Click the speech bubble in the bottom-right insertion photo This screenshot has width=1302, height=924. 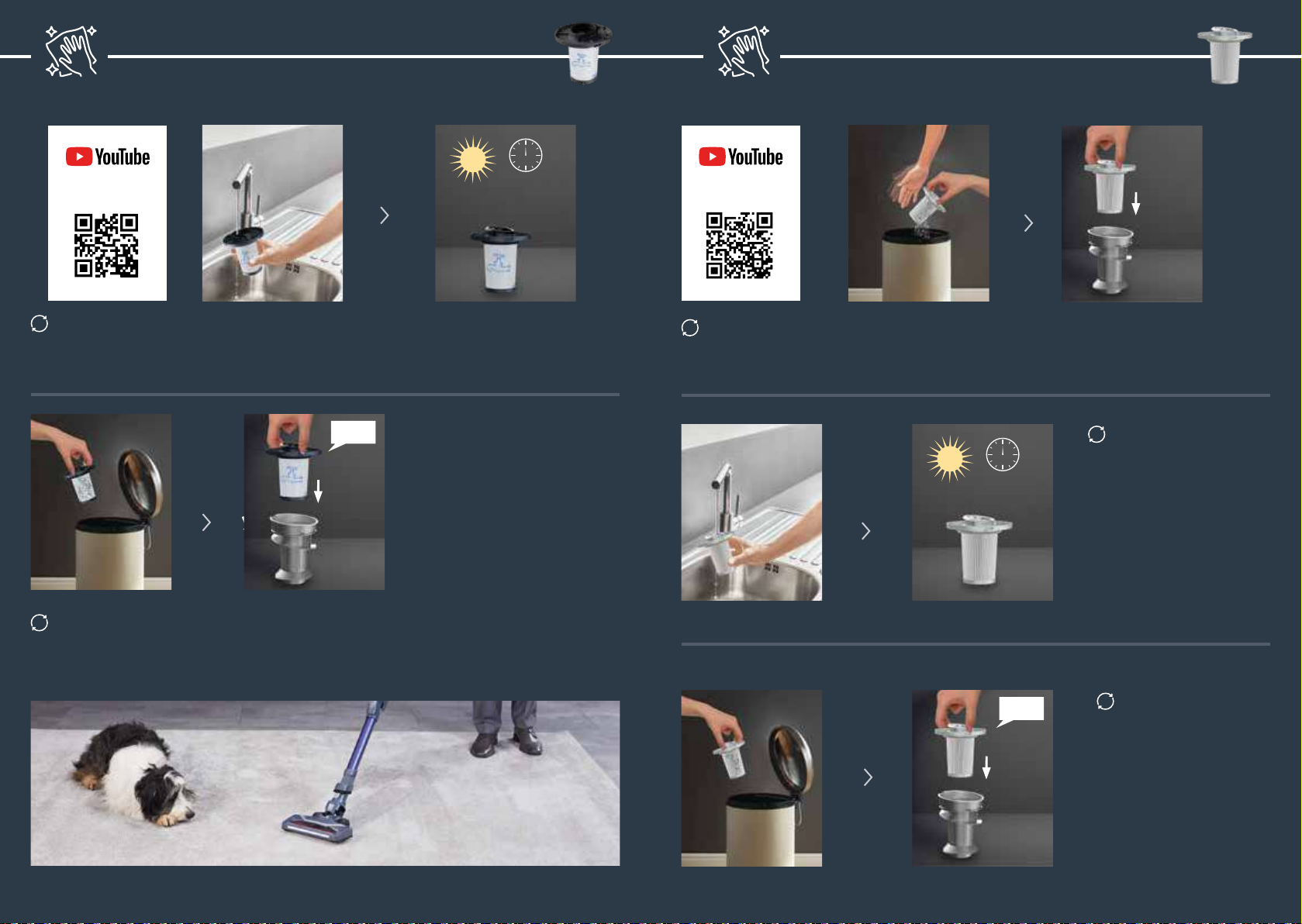tap(1021, 709)
